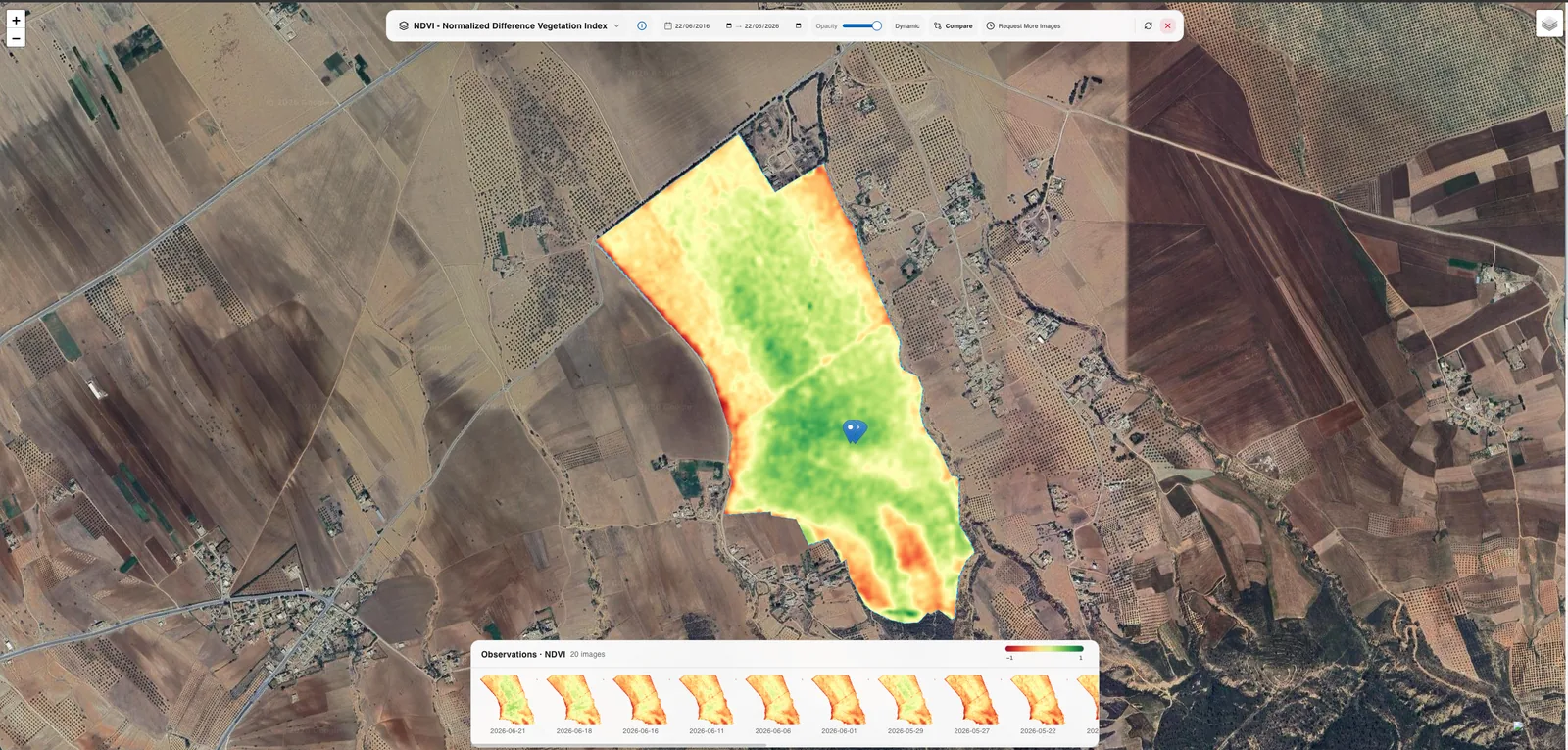Click the layers stack icon beside NDVI
This screenshot has width=1568, height=750.
coord(404,26)
